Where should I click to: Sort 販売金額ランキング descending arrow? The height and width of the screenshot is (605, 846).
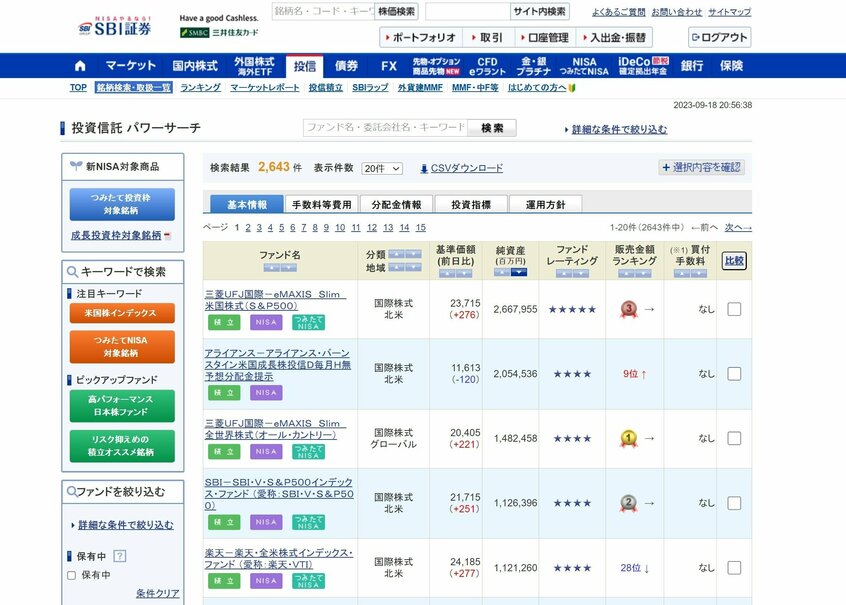643,274
